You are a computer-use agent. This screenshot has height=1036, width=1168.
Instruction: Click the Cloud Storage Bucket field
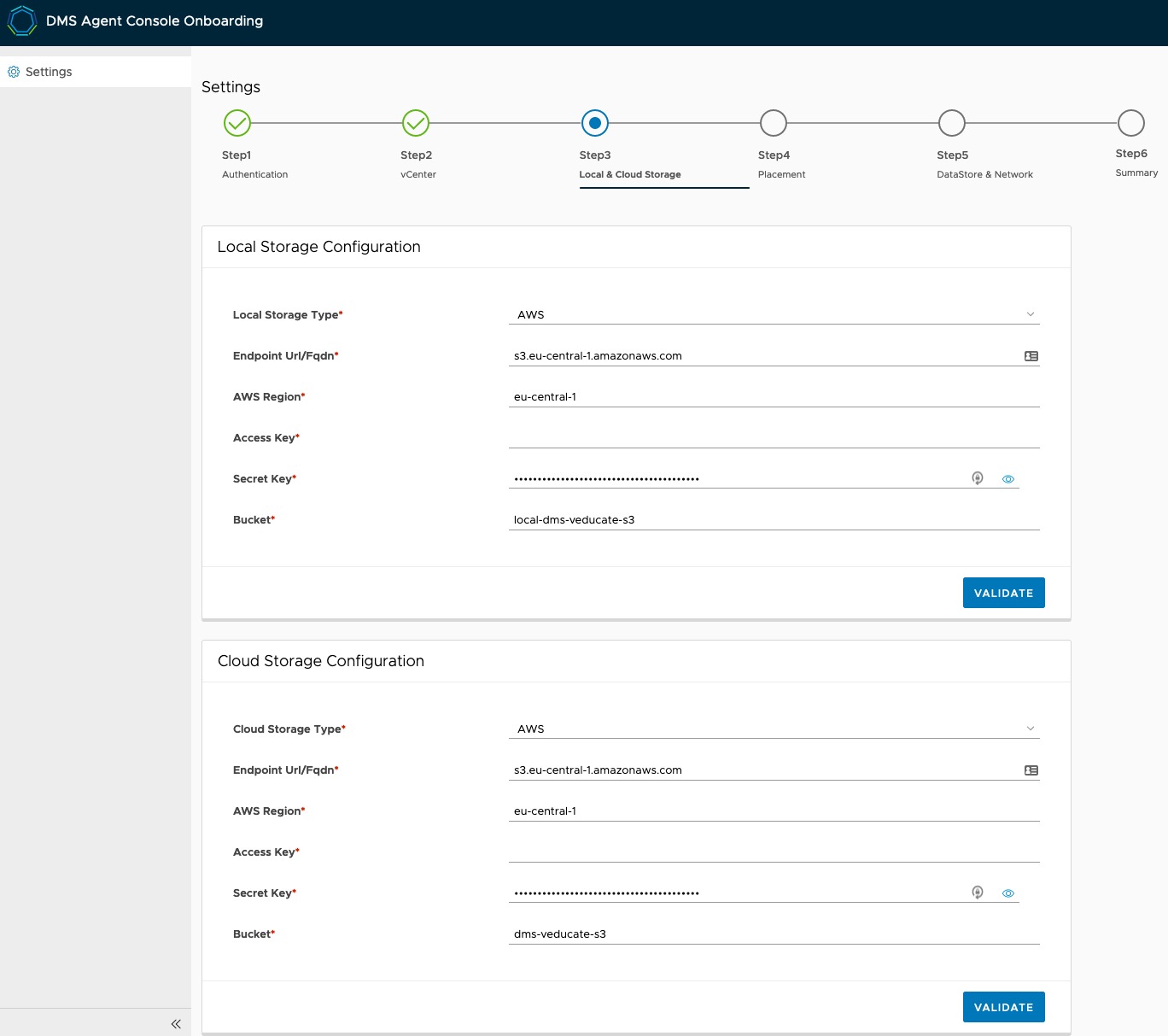click(774, 934)
